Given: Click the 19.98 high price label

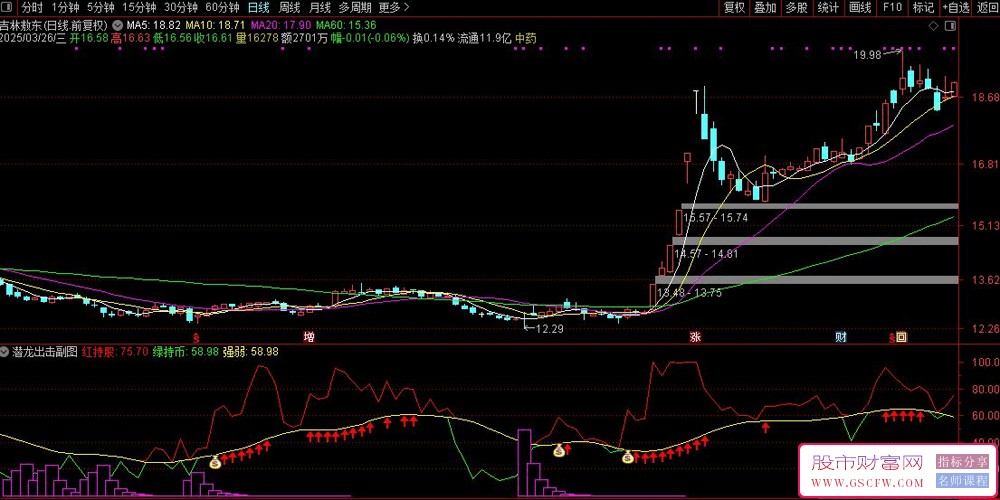Looking at the screenshot, I should [867, 55].
